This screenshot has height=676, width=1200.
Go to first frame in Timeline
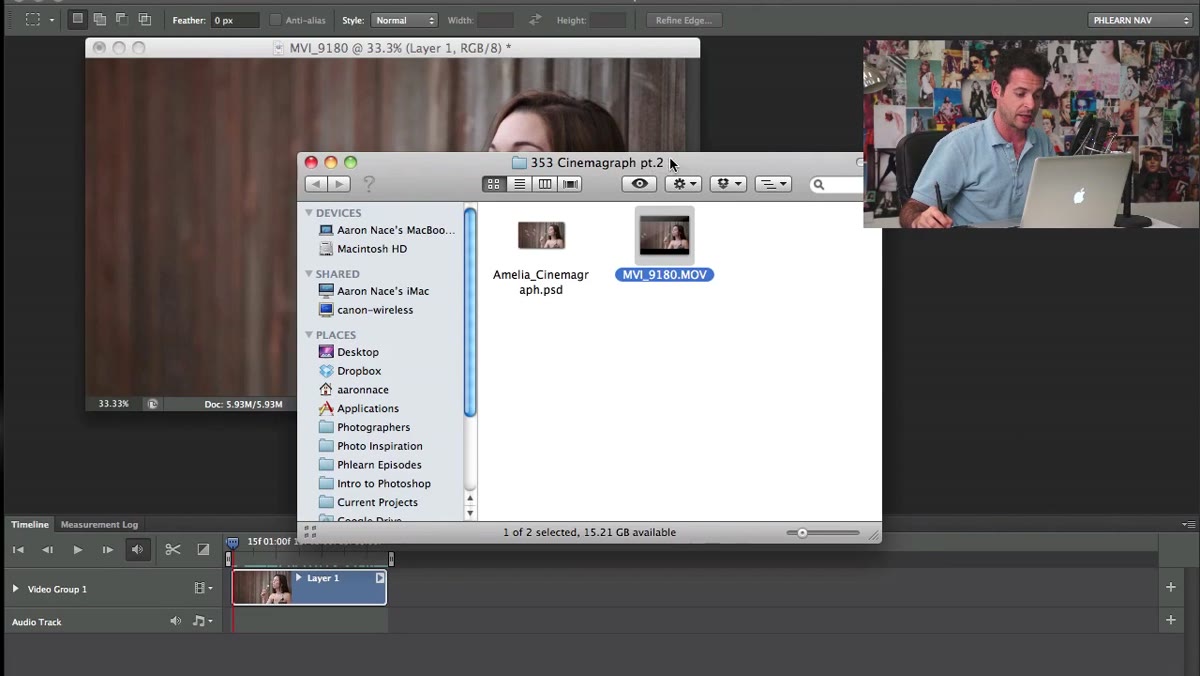click(x=18, y=549)
